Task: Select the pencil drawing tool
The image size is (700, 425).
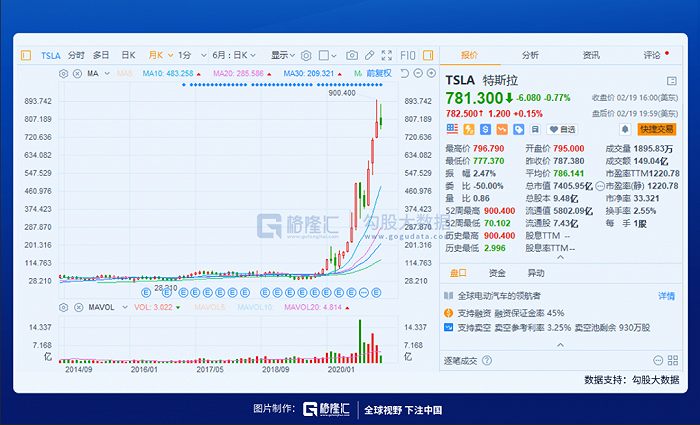Action: pyautogui.click(x=369, y=55)
